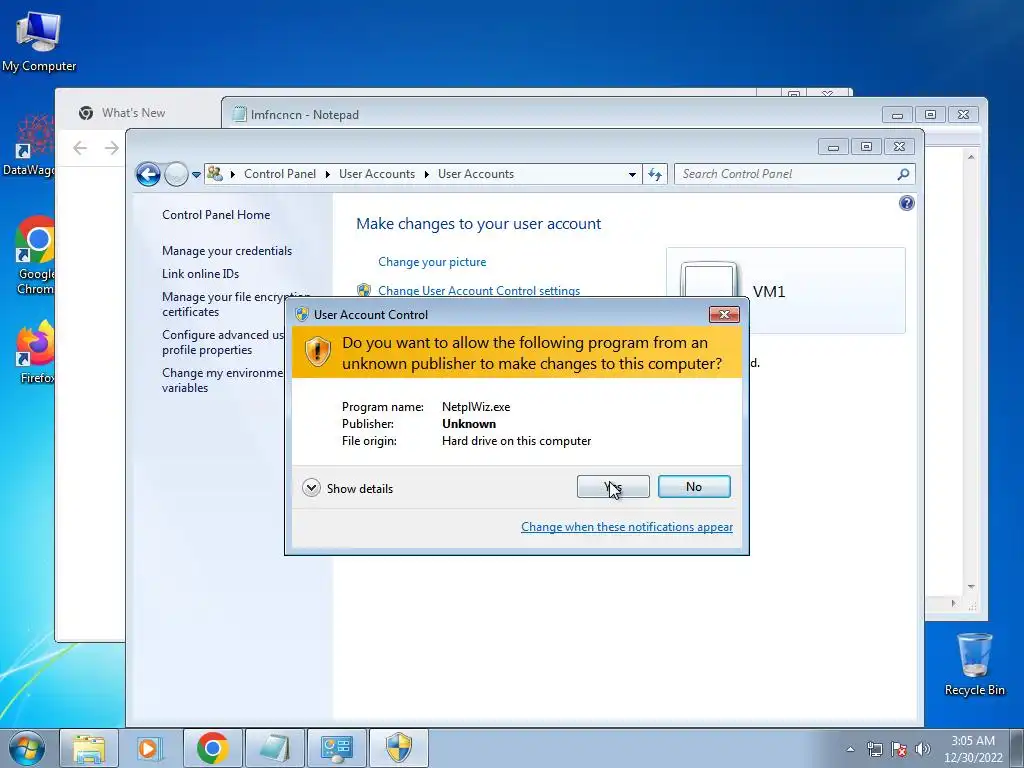Screen dimensions: 1024x768
Task: Open Windows Media Player taskbar icon
Action: tap(149, 748)
